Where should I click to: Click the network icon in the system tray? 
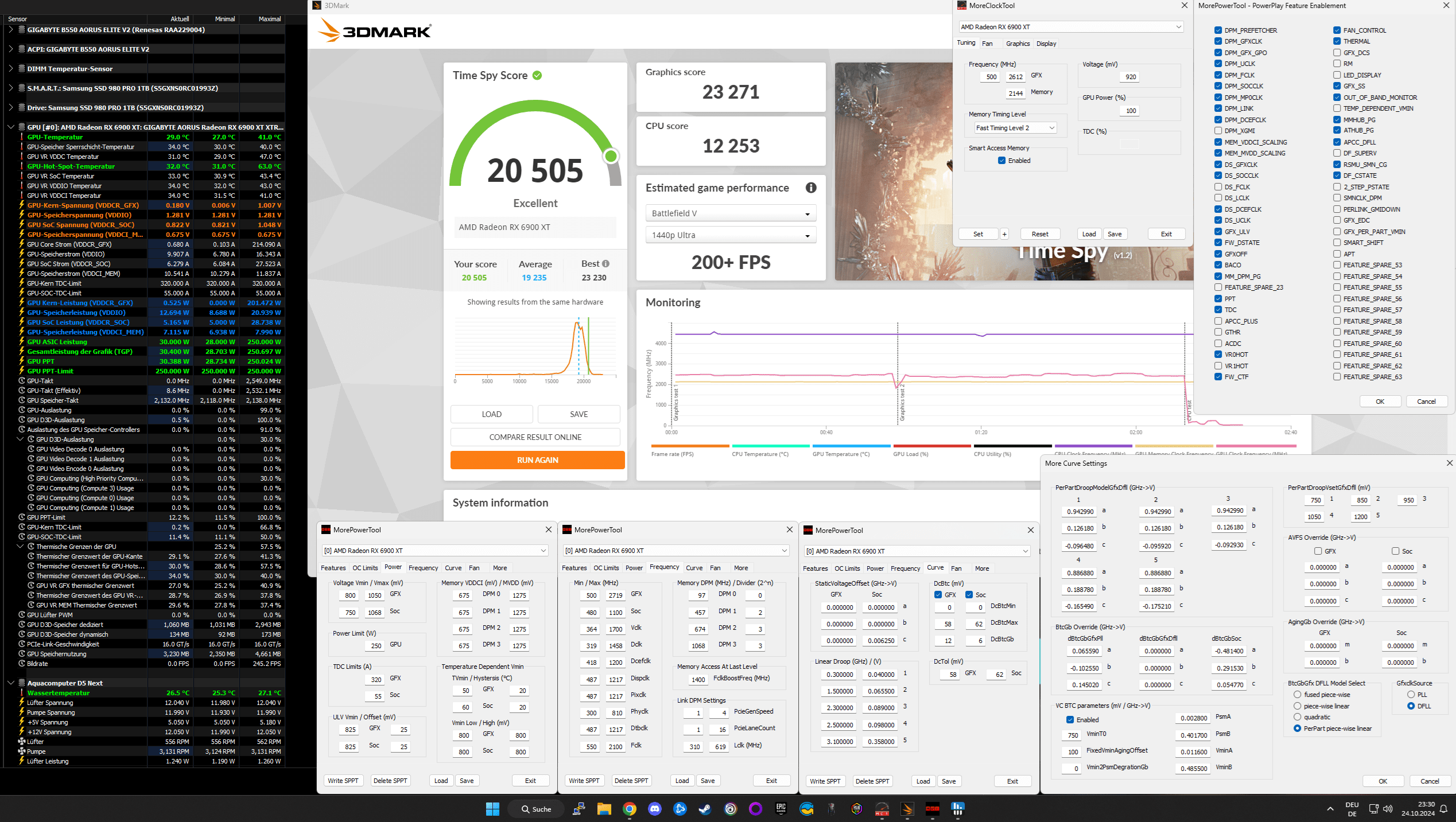[1373, 809]
